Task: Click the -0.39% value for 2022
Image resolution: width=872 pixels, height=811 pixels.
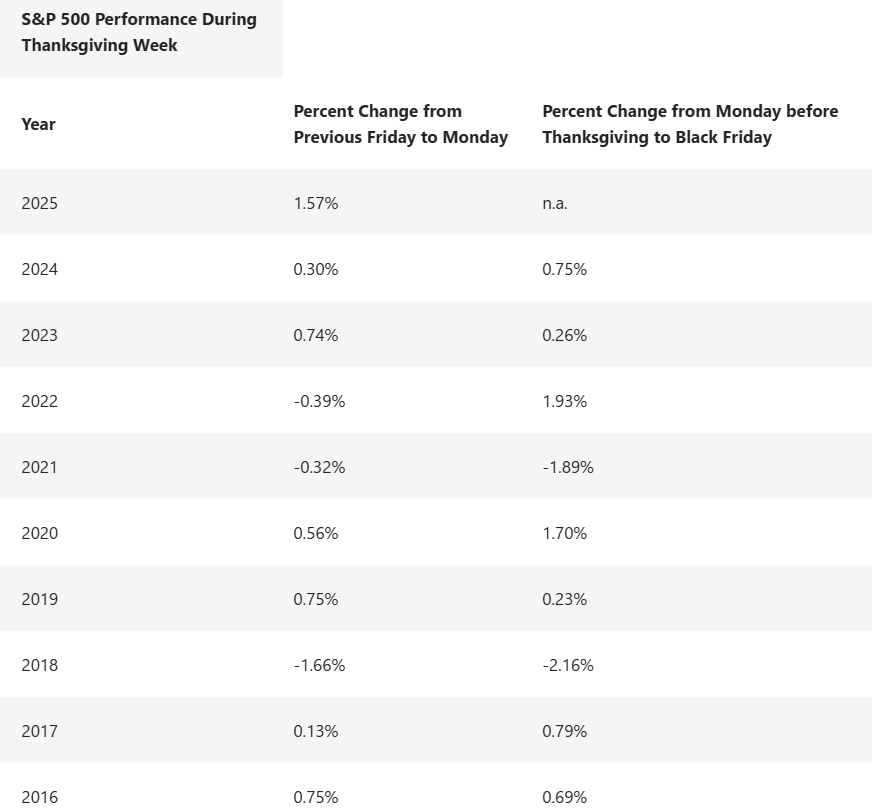Action: coord(319,401)
